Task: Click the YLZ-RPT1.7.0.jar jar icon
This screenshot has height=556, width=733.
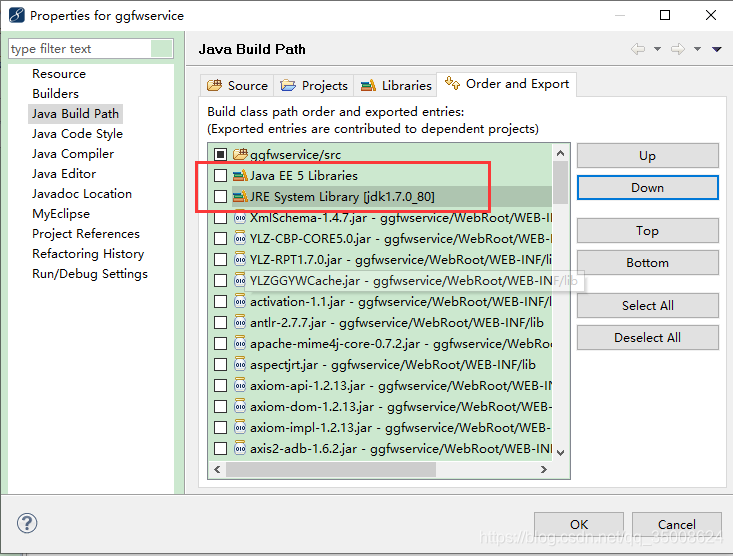Action: tap(240, 260)
